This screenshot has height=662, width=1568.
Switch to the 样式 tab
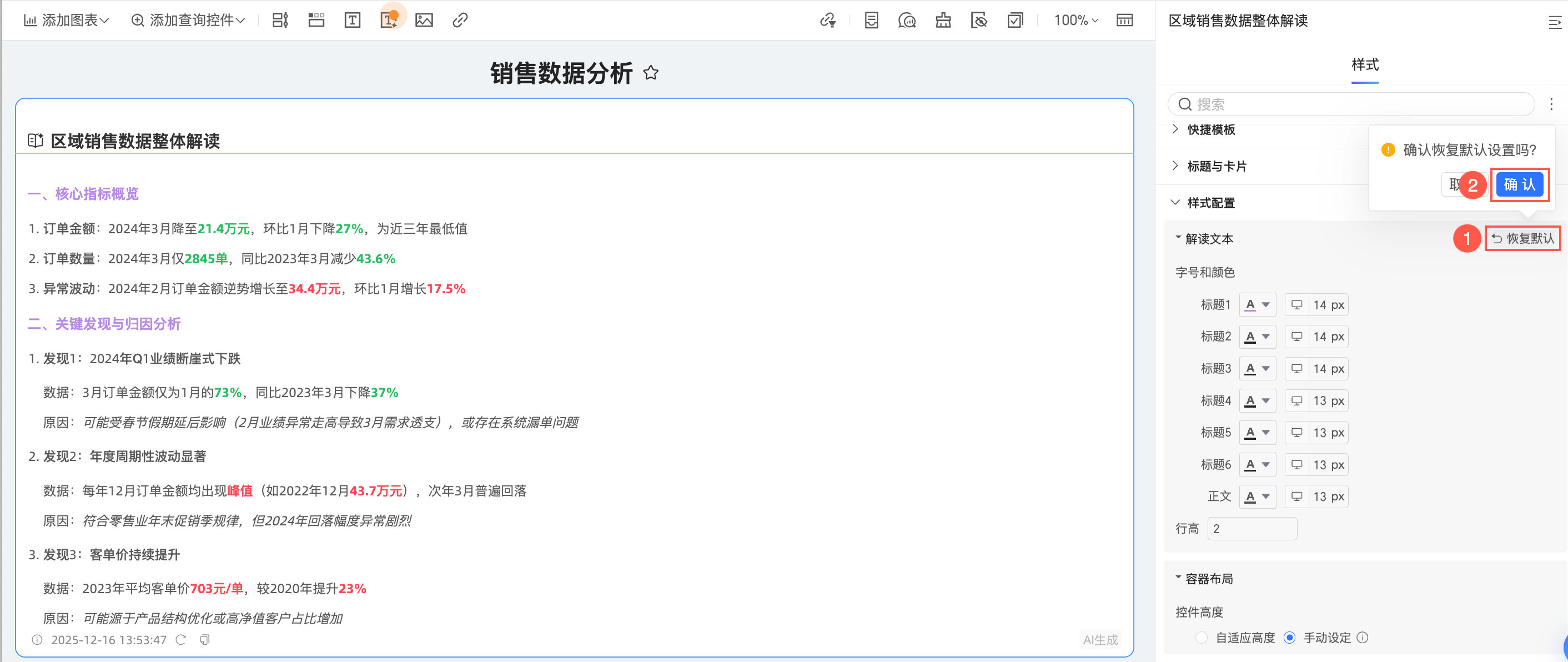[x=1365, y=64]
